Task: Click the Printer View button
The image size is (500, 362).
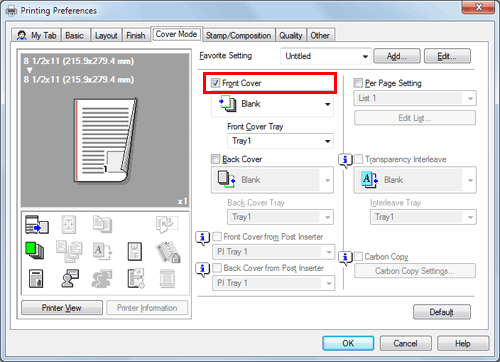Action: pos(62,308)
